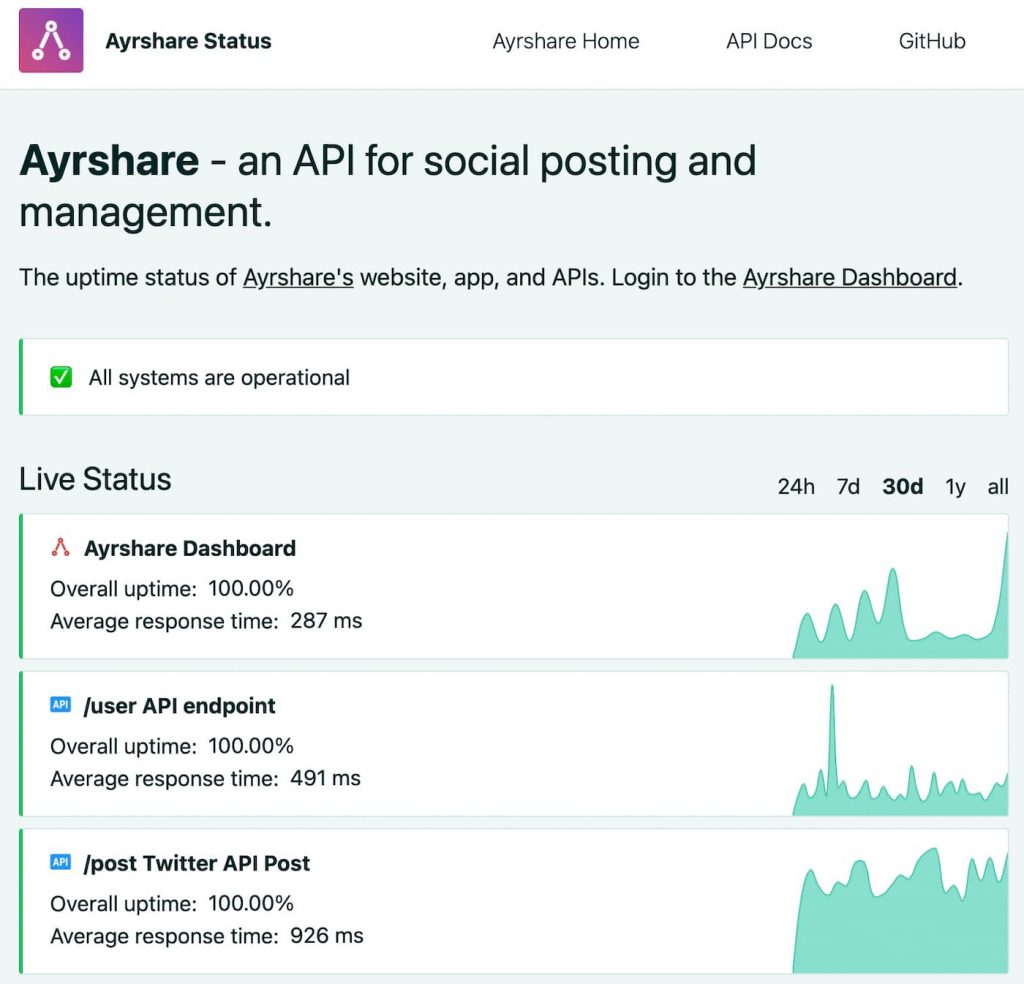Click the /post Twitter API response graph

click(x=900, y=910)
